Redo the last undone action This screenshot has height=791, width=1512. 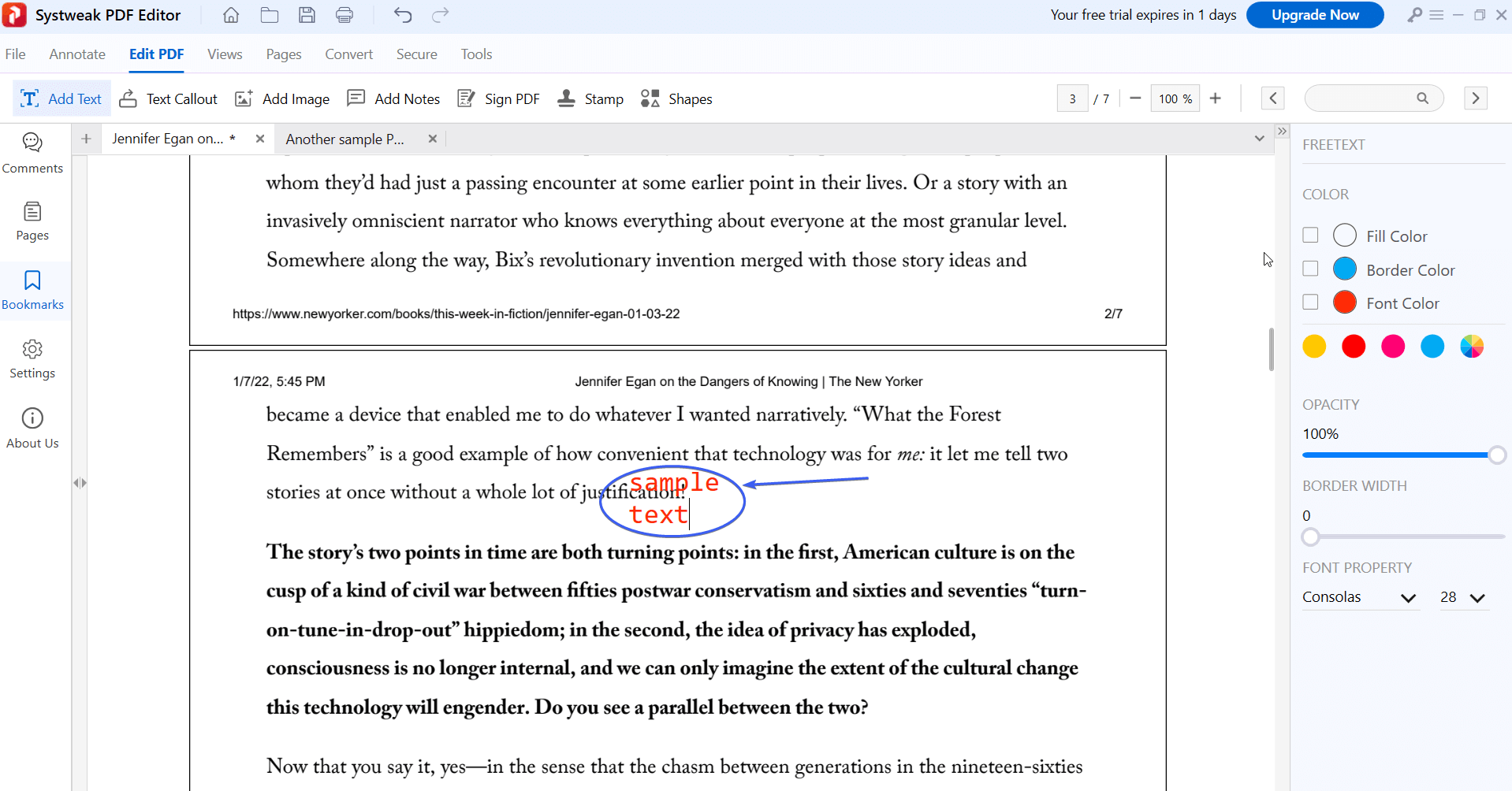click(x=441, y=15)
